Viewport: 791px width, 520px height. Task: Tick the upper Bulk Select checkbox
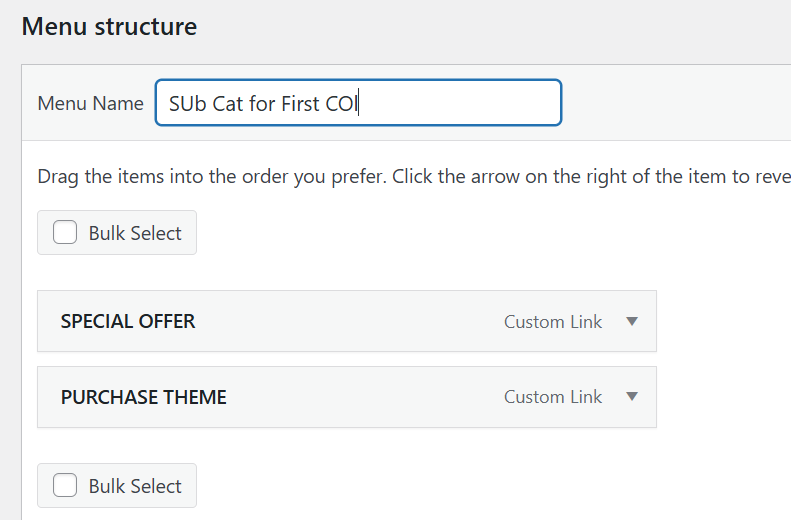click(65, 233)
